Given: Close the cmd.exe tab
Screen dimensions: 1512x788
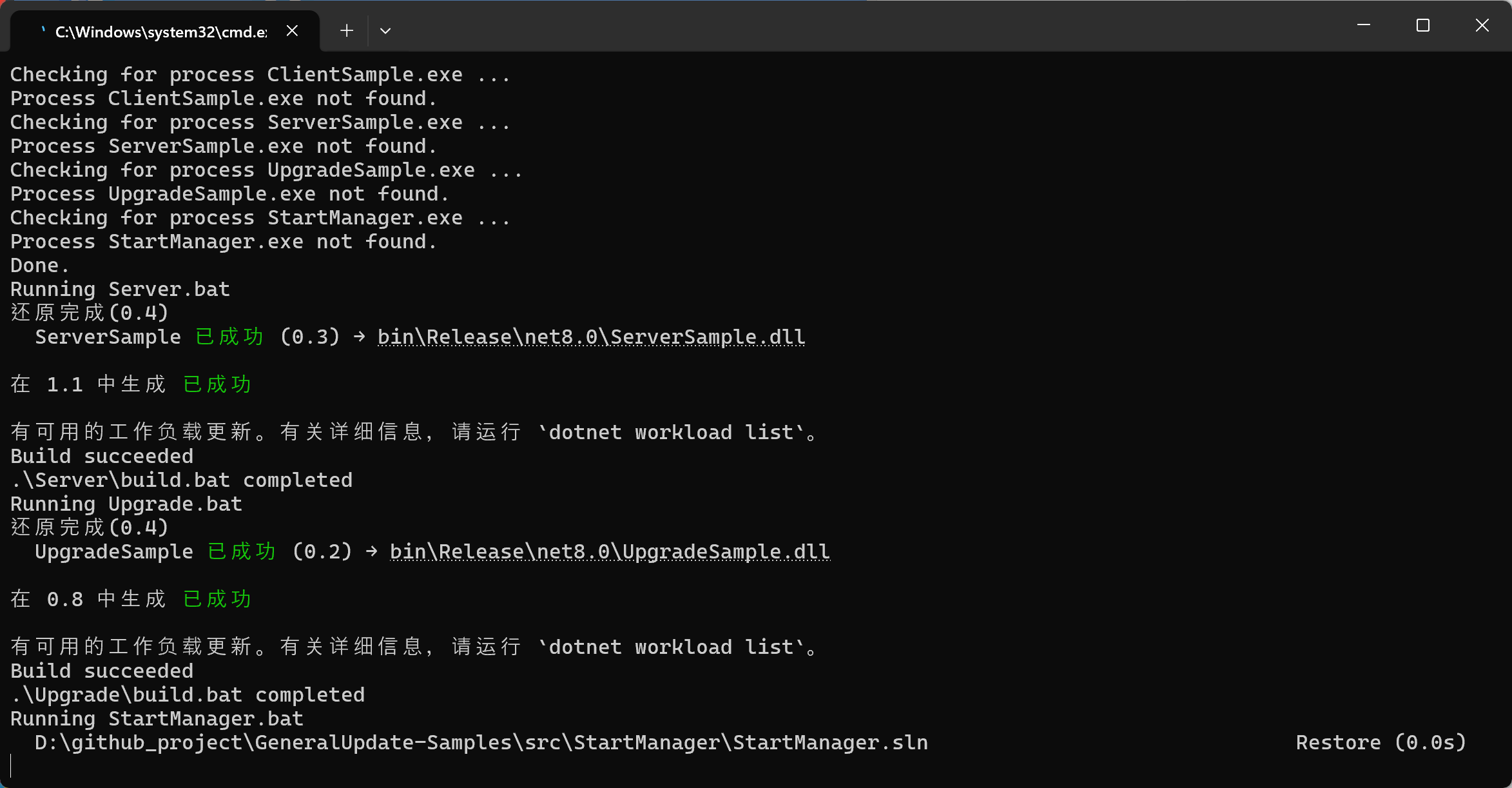Looking at the screenshot, I should tap(292, 31).
